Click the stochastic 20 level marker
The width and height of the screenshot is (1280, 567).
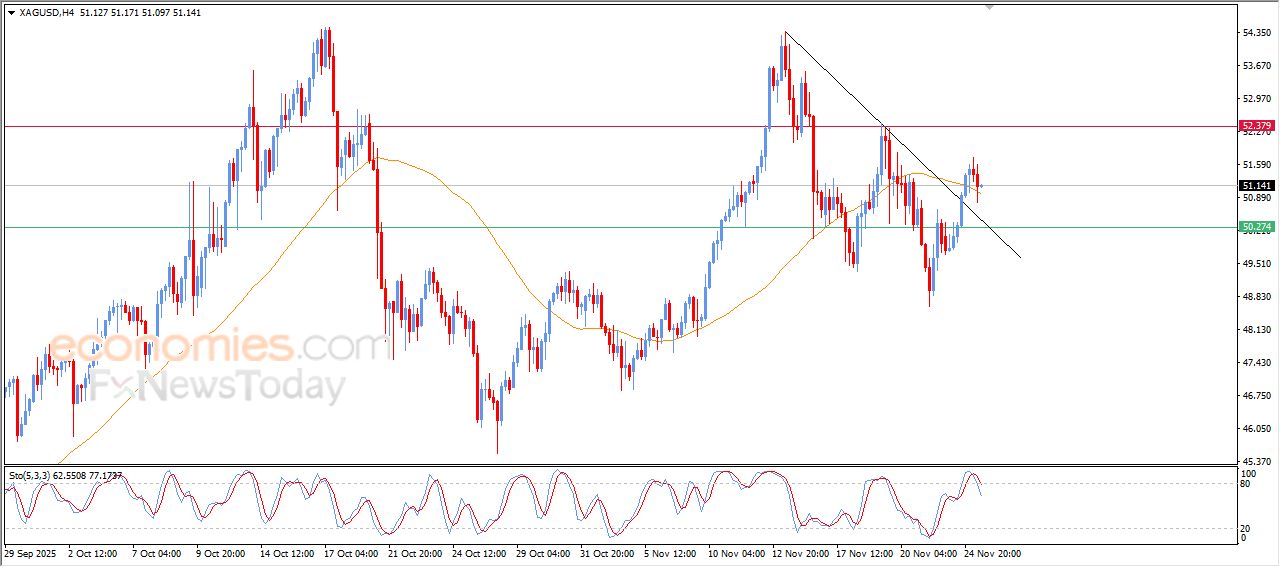point(1246,528)
